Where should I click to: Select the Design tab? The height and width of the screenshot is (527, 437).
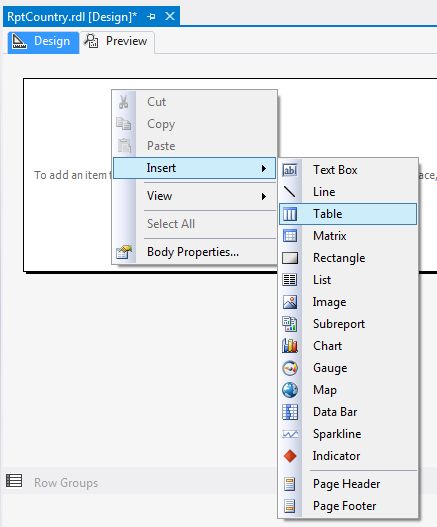point(43,42)
